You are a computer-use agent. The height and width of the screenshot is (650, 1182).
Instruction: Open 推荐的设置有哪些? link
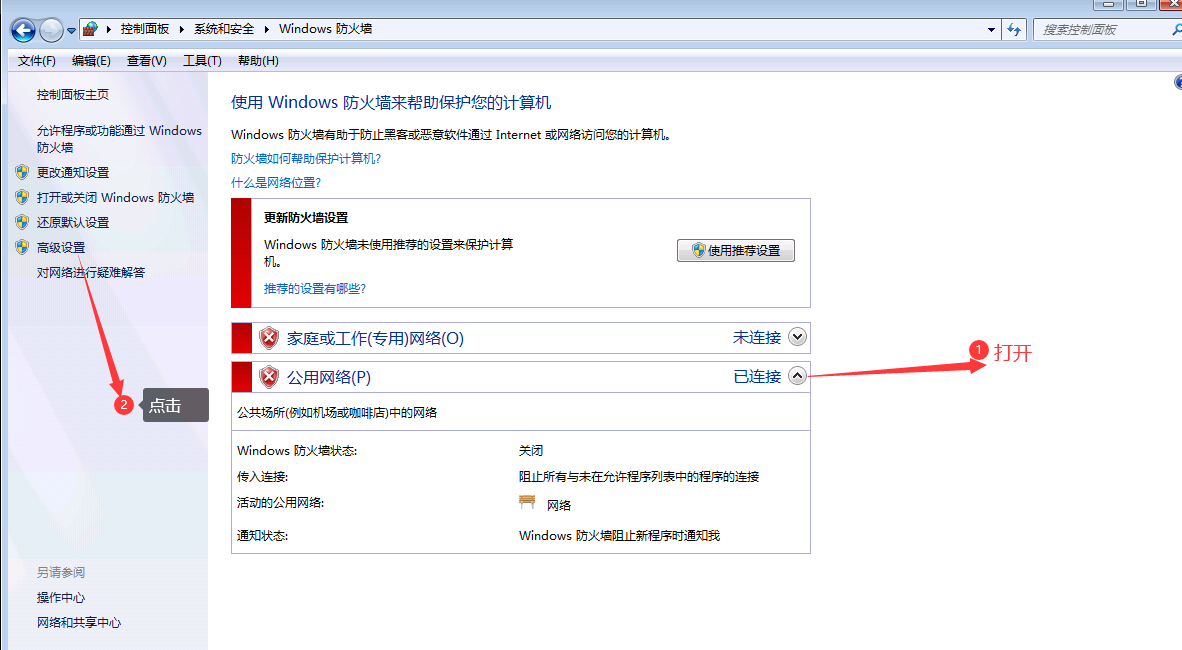click(x=315, y=289)
